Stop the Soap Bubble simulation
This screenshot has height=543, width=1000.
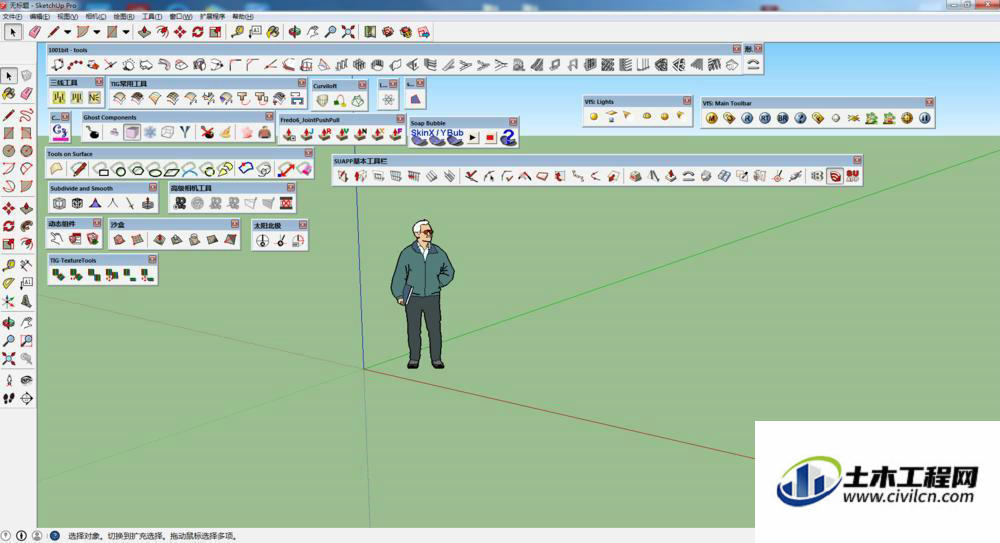[490, 137]
